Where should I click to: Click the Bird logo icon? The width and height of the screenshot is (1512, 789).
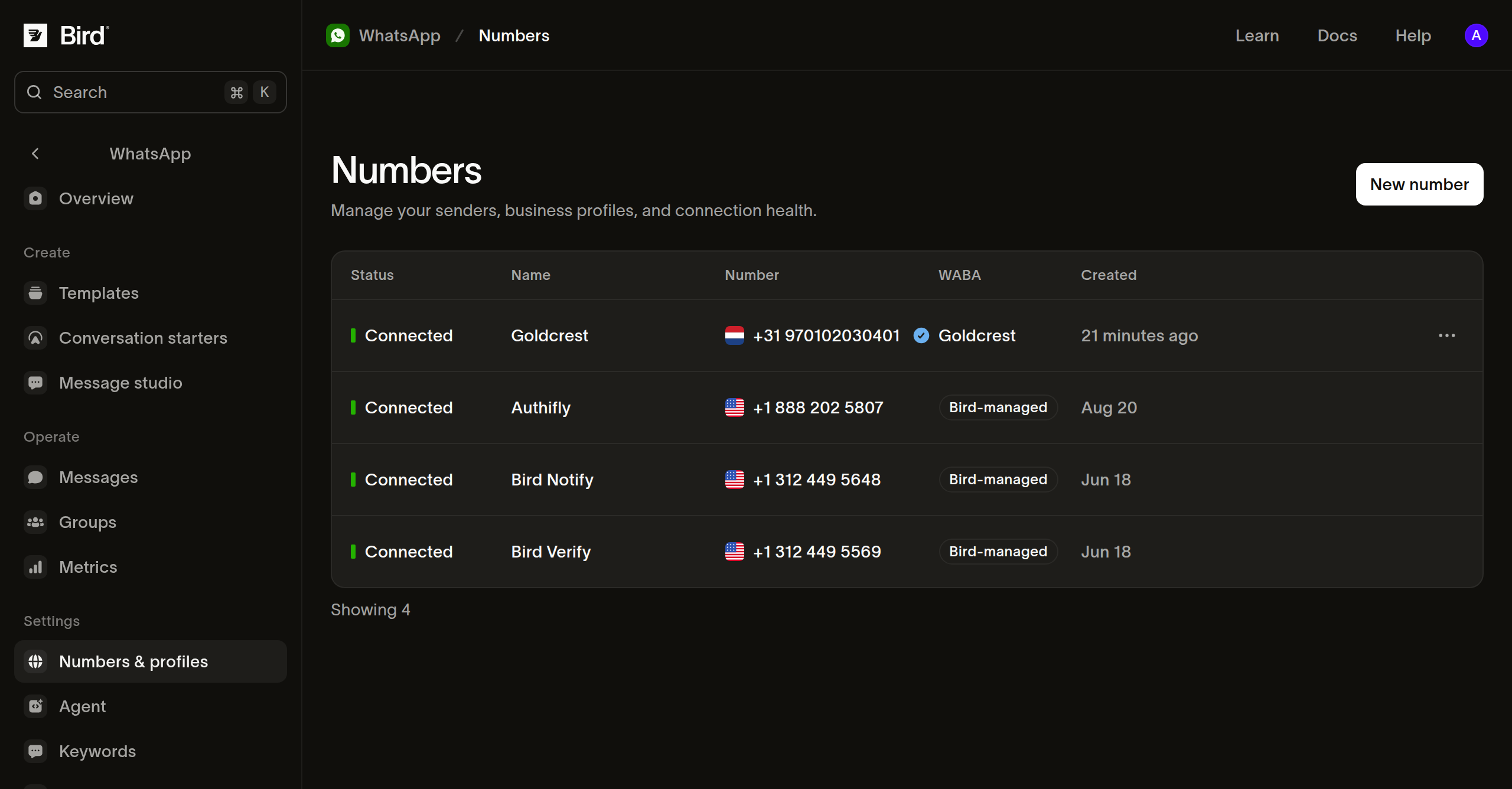(x=35, y=35)
